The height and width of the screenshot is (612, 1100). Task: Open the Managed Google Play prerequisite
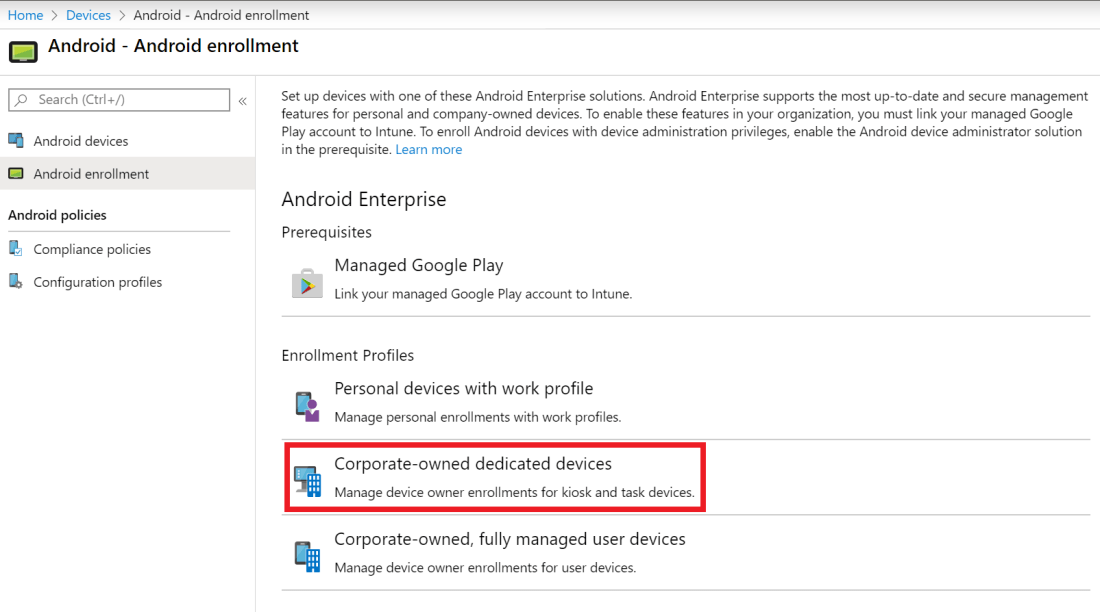(419, 266)
